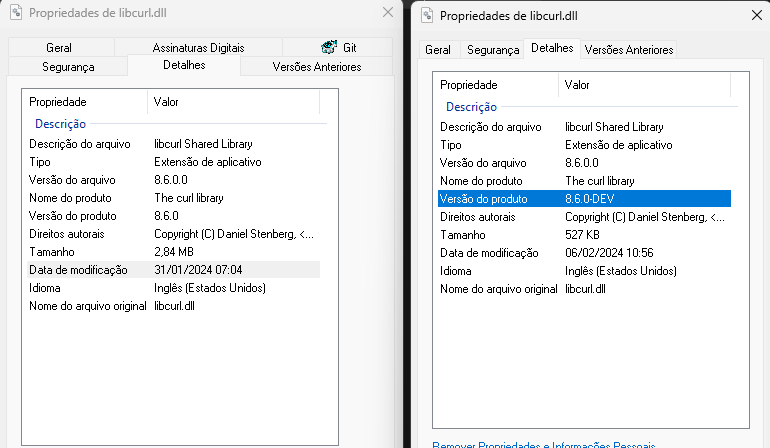Click Remover Propriedades e Informações Pessoais link
Screen dimensions: 770x448
[544, 445]
